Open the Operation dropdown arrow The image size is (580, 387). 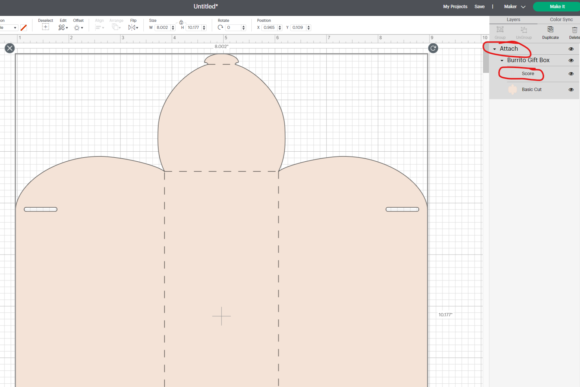15,28
